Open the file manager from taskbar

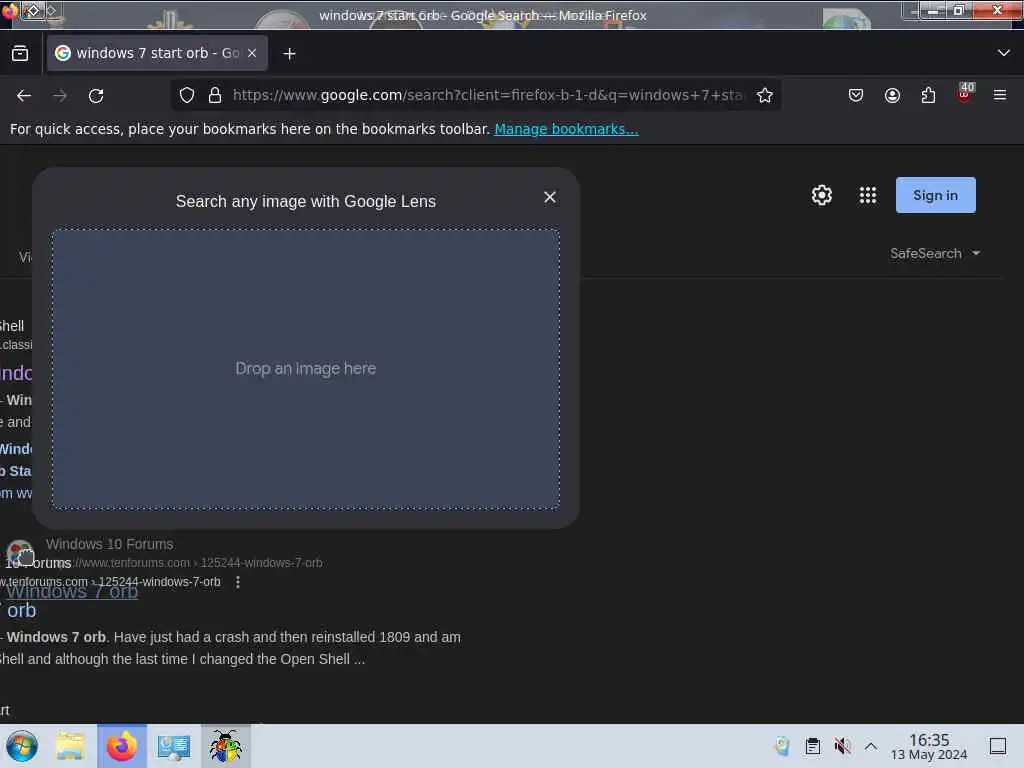[70, 746]
